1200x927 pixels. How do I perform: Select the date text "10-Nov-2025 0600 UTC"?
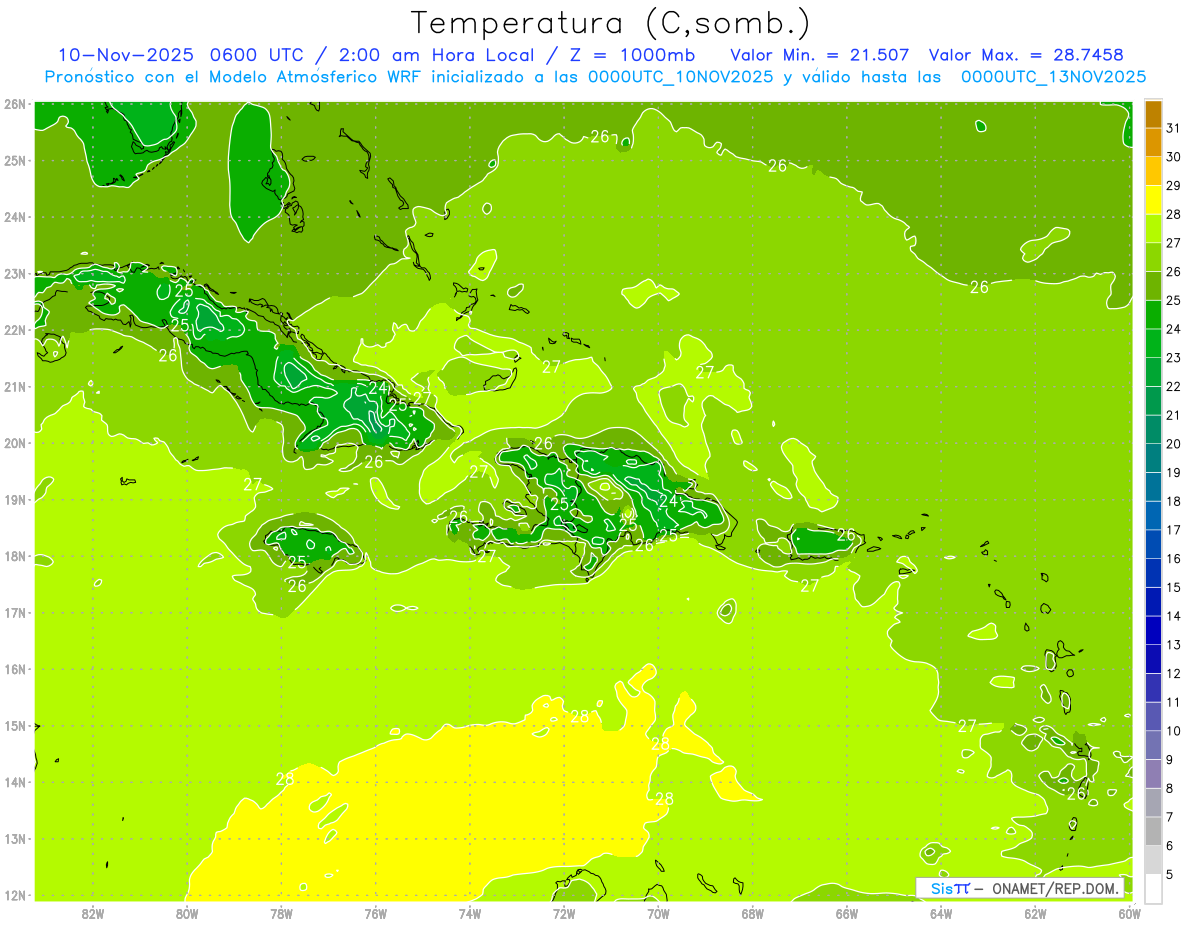click(x=182, y=55)
